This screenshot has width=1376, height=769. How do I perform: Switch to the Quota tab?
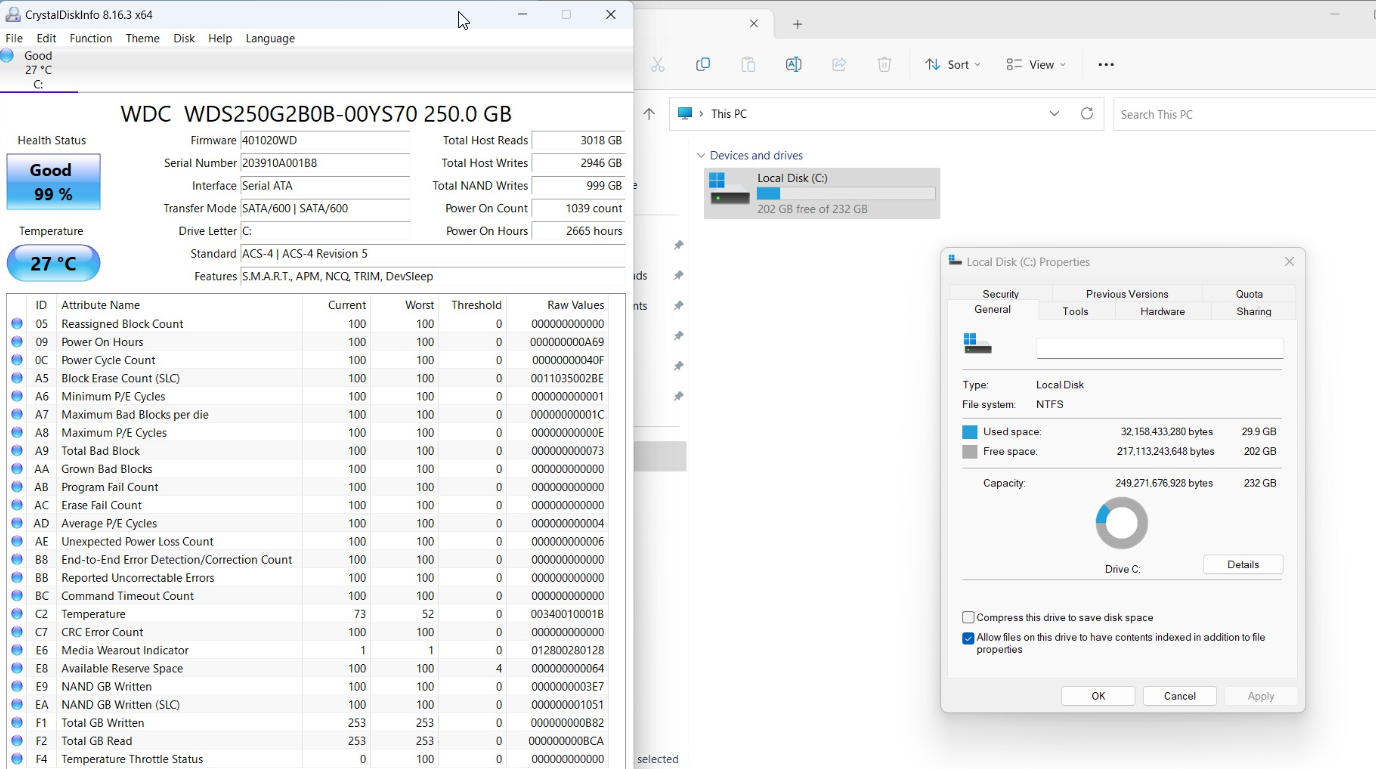(1249, 294)
